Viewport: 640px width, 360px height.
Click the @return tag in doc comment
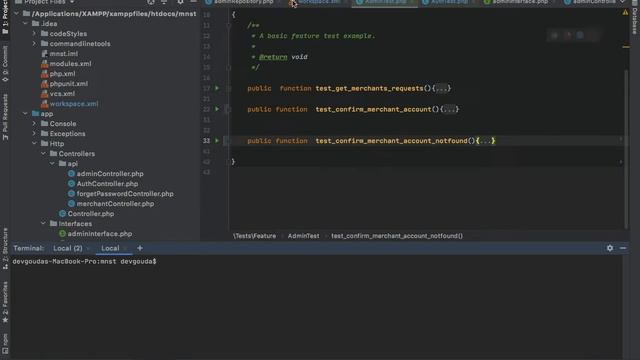[x=273, y=57]
